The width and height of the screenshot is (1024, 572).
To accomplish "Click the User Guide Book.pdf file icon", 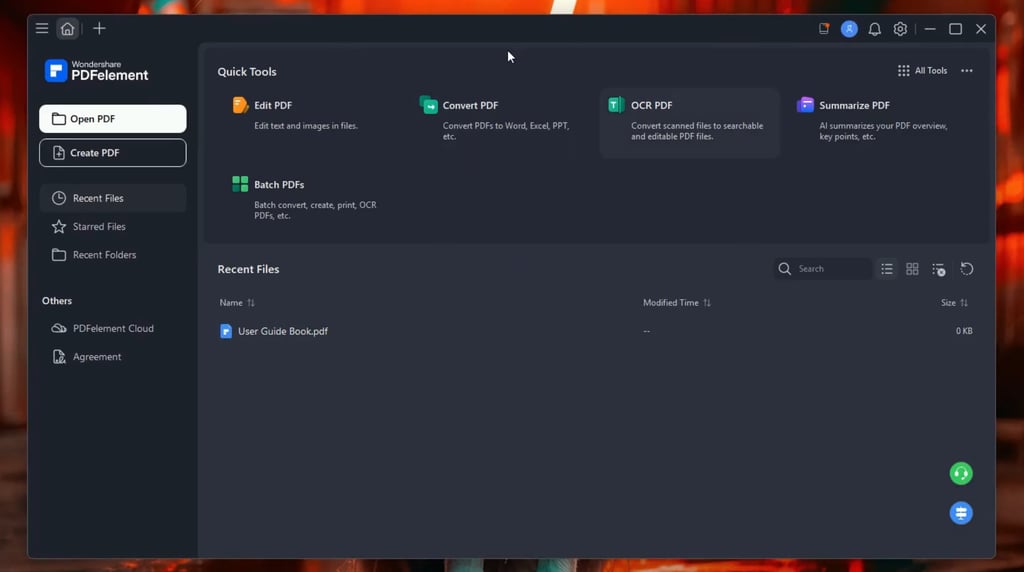I will 226,331.
